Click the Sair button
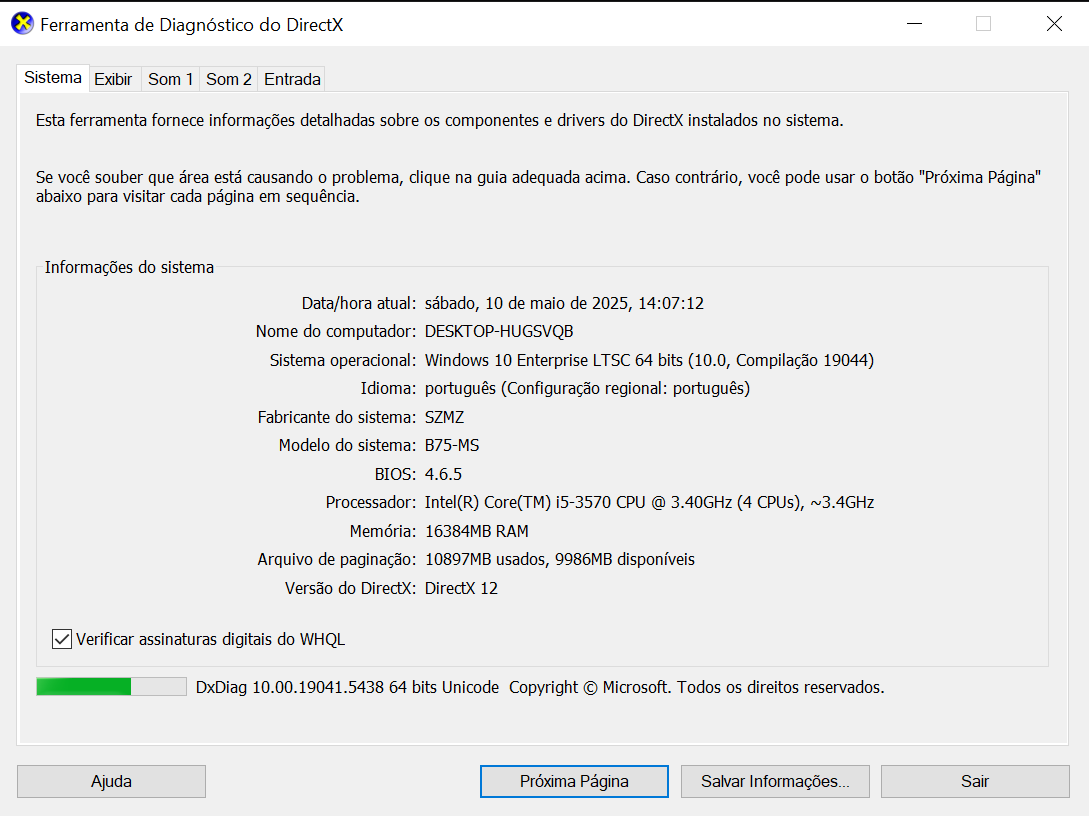Screen dimensions: 1089x816 pos(975,781)
